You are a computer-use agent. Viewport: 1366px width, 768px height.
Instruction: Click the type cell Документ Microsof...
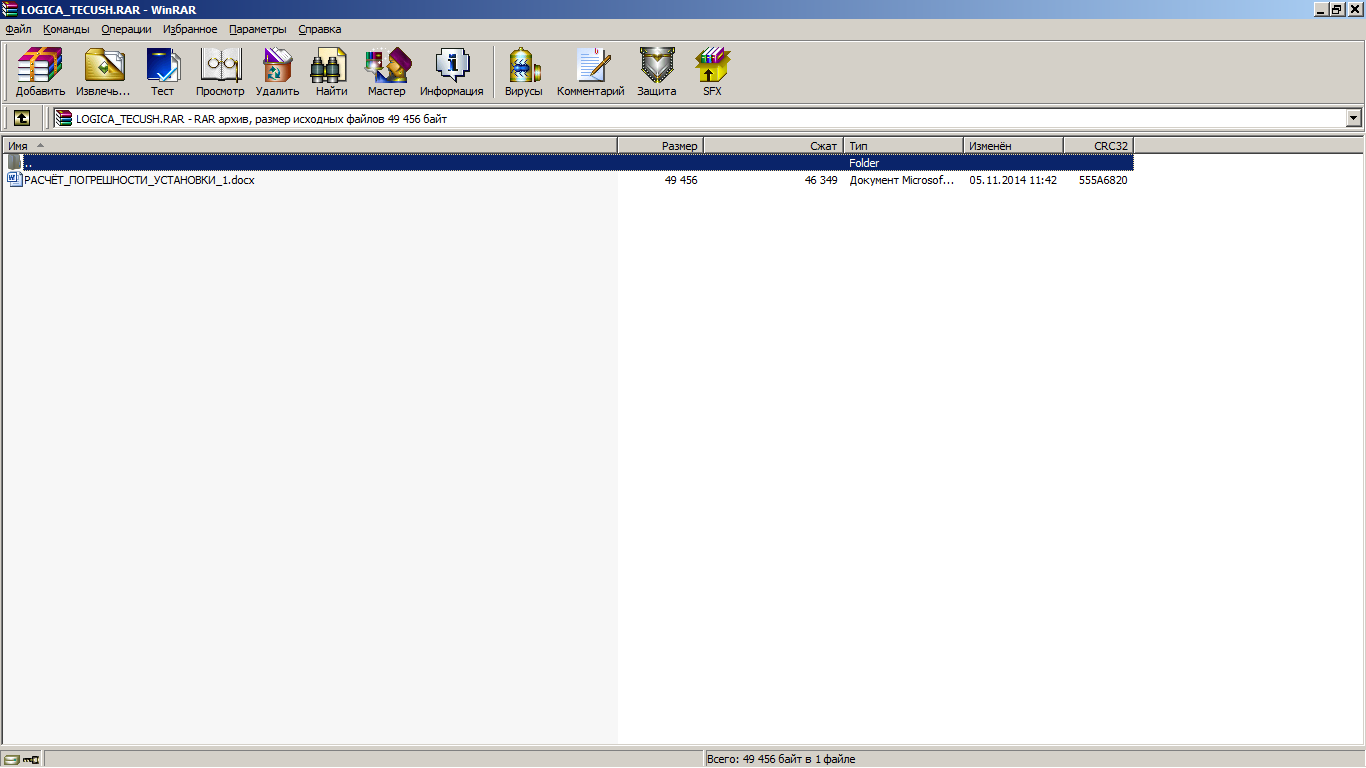coord(902,180)
